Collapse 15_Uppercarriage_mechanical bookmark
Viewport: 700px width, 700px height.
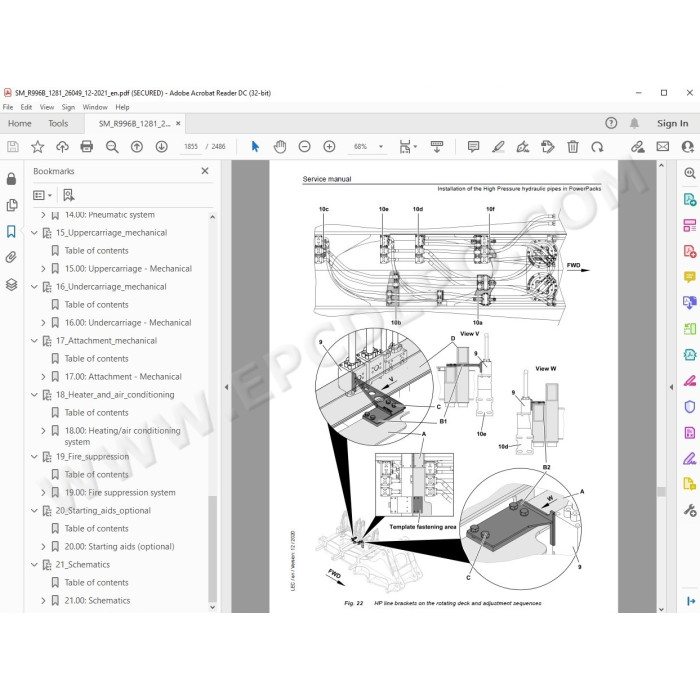pos(34,233)
